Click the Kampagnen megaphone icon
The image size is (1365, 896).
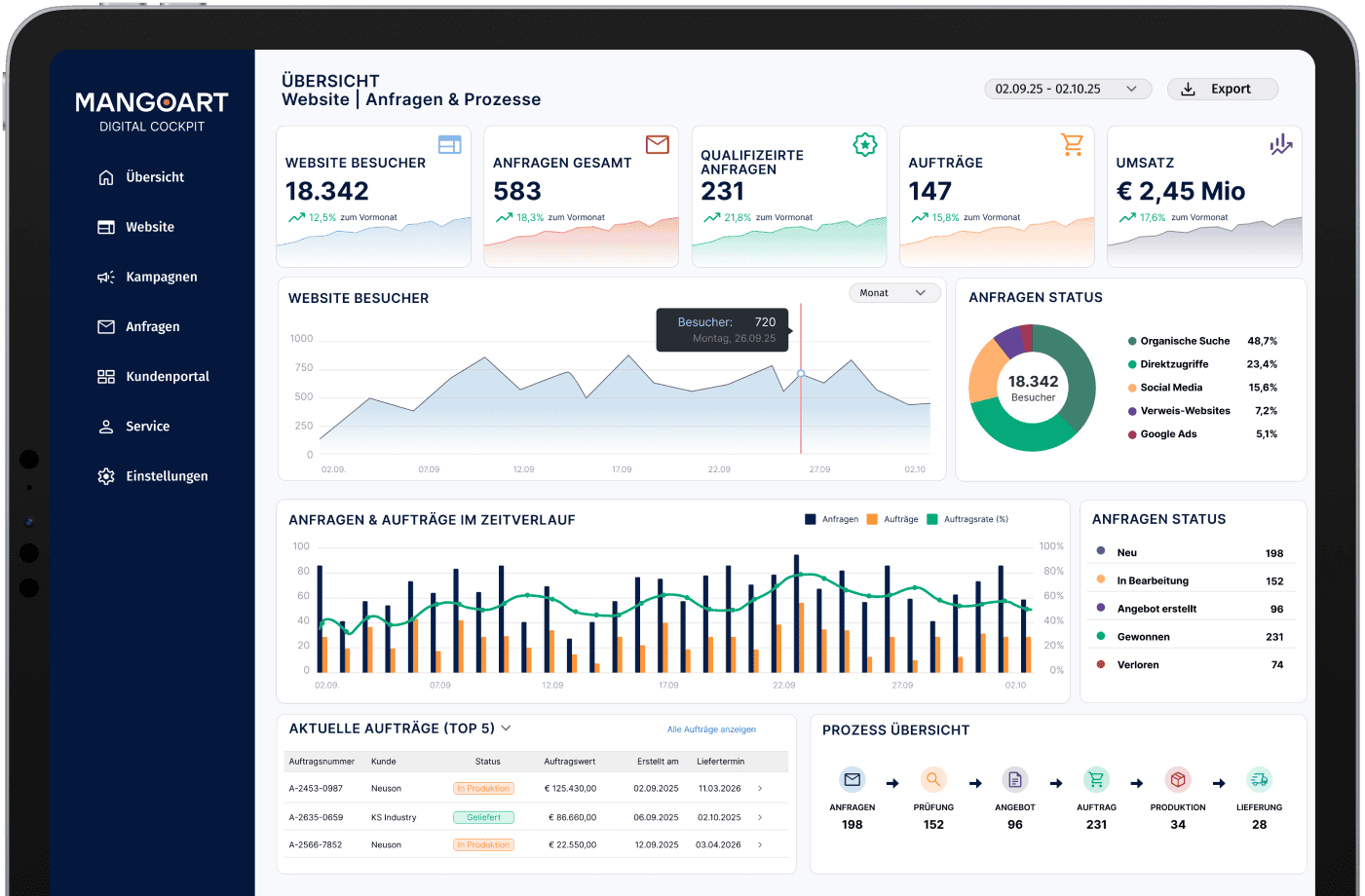[106, 277]
